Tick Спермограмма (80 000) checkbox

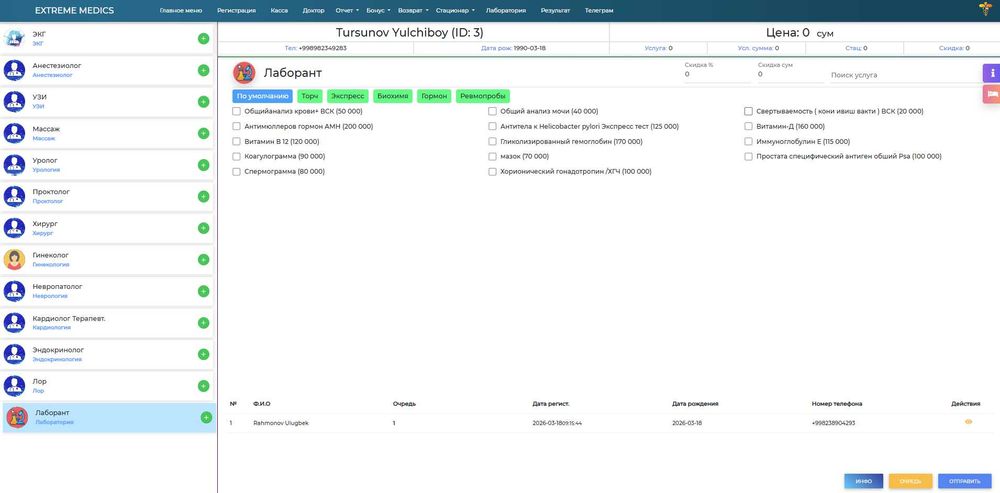click(x=237, y=172)
